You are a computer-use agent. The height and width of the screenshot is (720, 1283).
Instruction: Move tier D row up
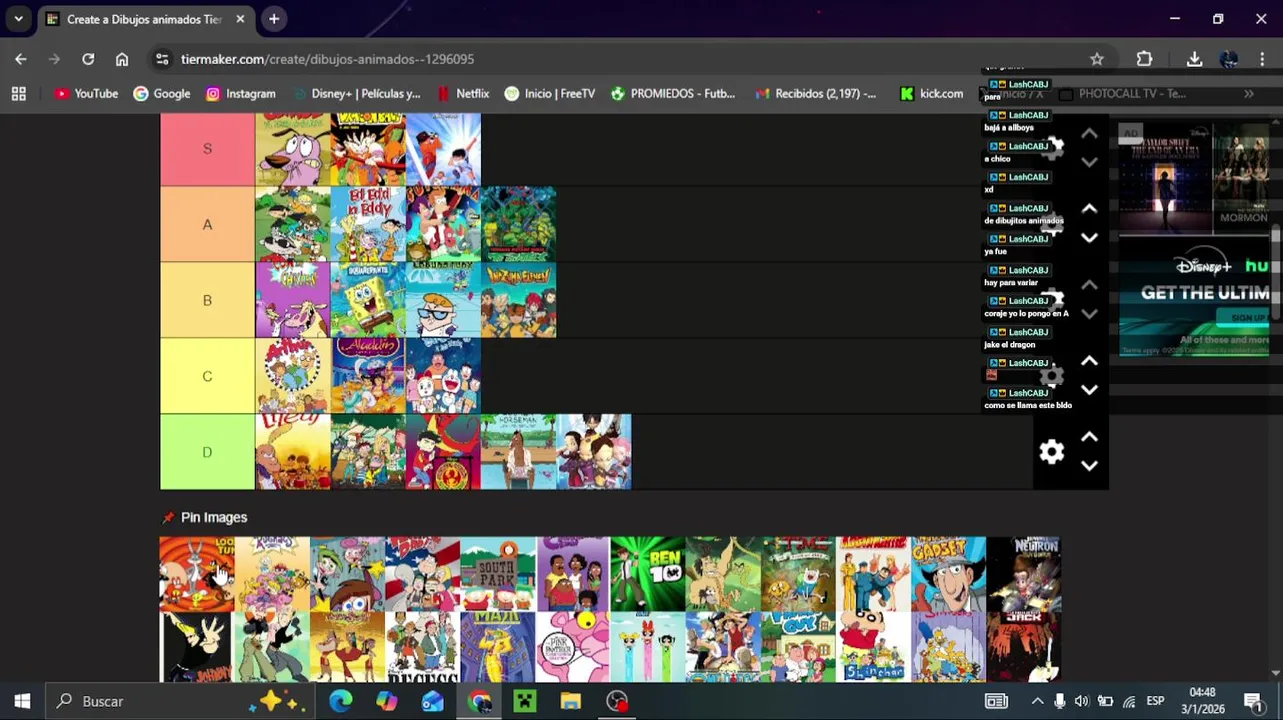pyautogui.click(x=1089, y=438)
